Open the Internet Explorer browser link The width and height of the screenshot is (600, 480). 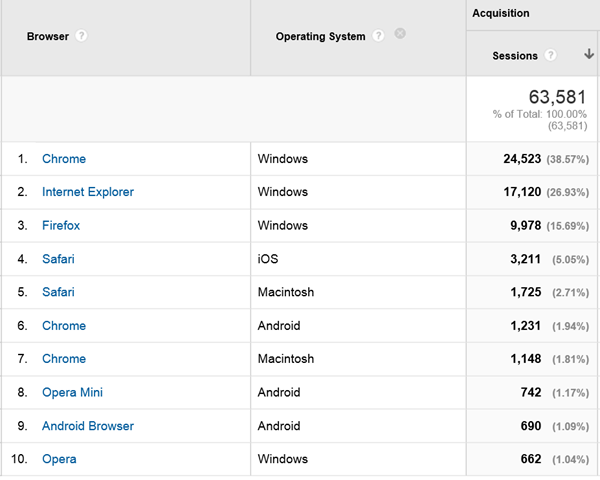(88, 192)
